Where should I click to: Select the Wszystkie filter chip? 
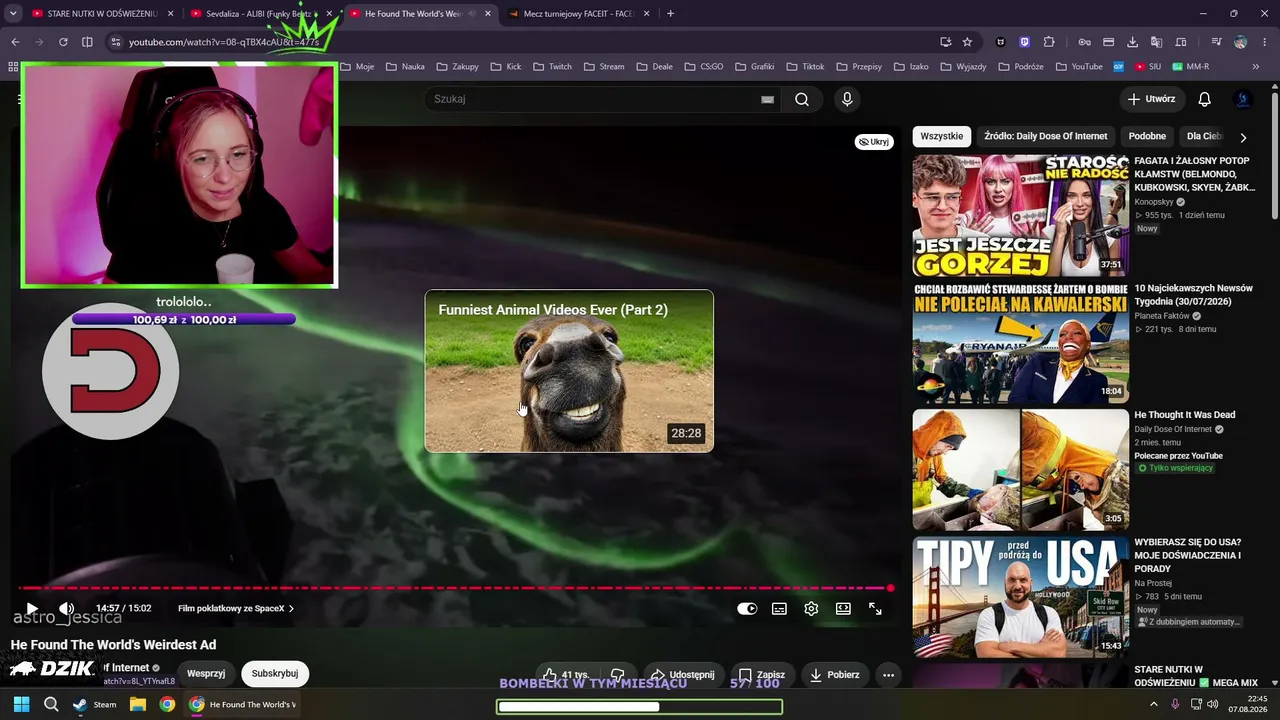click(942, 136)
